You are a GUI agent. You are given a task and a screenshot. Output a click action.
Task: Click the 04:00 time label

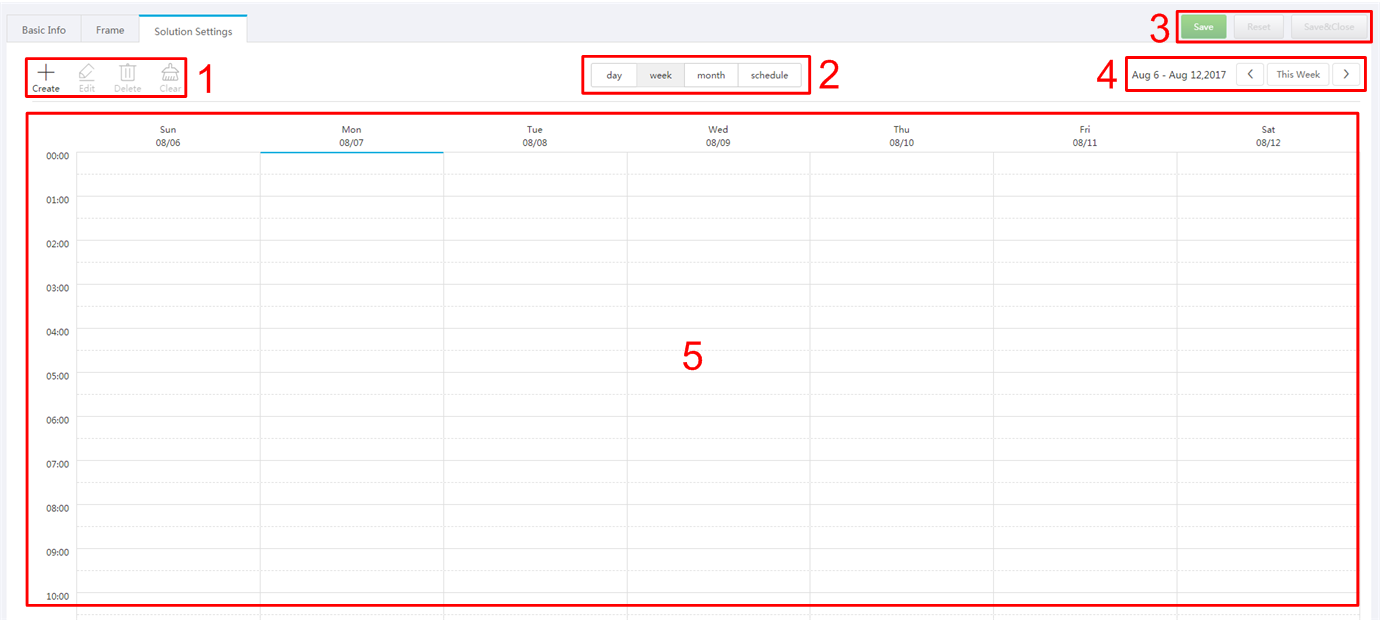pyautogui.click(x=58, y=332)
